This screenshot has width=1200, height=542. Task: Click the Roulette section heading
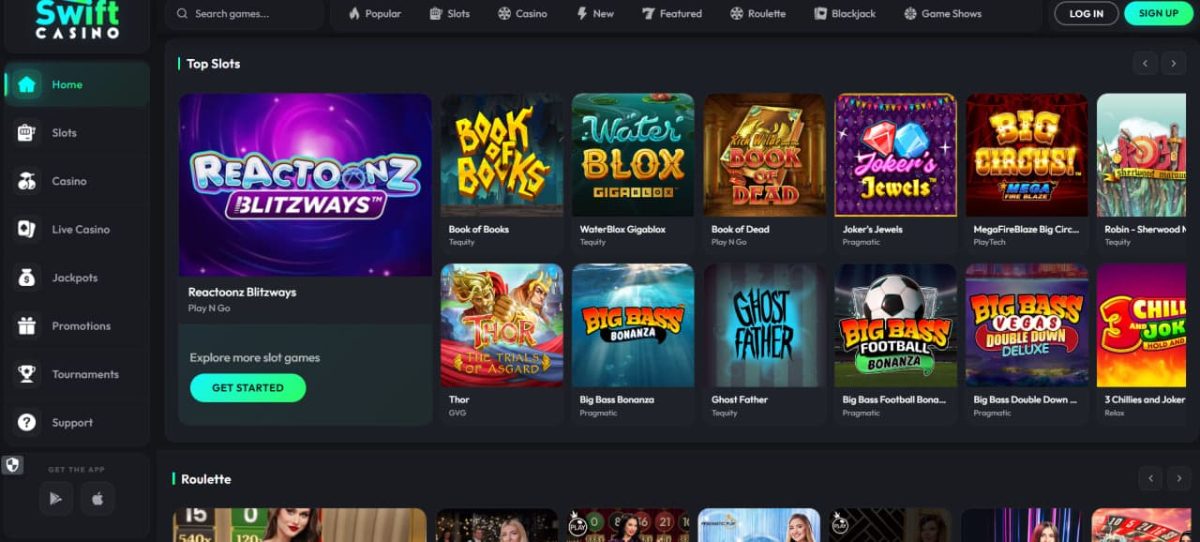pyautogui.click(x=206, y=479)
